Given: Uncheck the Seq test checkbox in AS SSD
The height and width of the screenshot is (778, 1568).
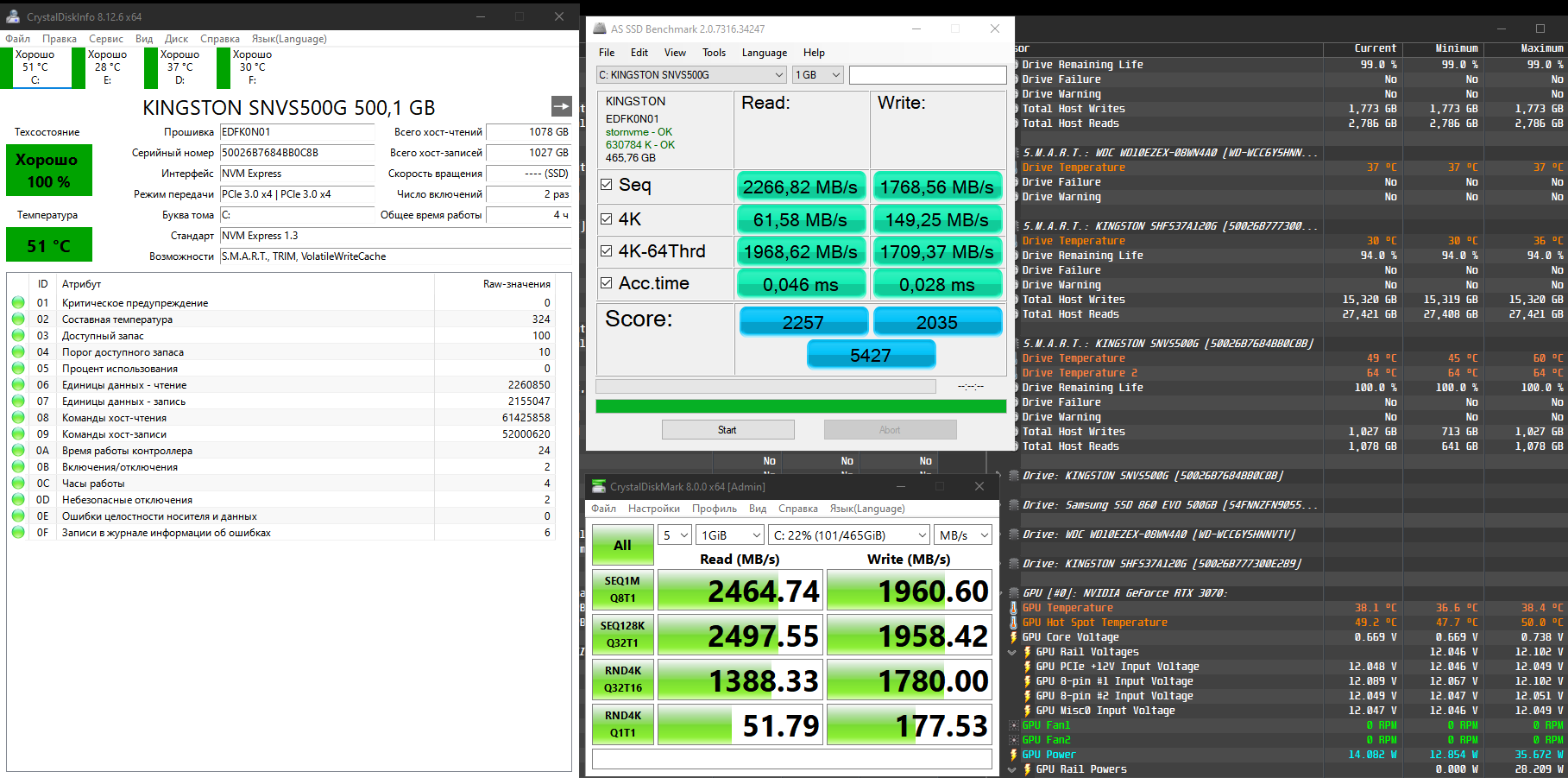Looking at the screenshot, I should click(x=607, y=185).
